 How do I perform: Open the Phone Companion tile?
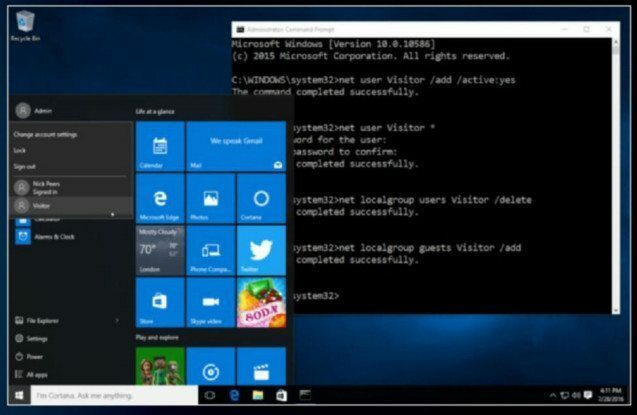[210, 251]
